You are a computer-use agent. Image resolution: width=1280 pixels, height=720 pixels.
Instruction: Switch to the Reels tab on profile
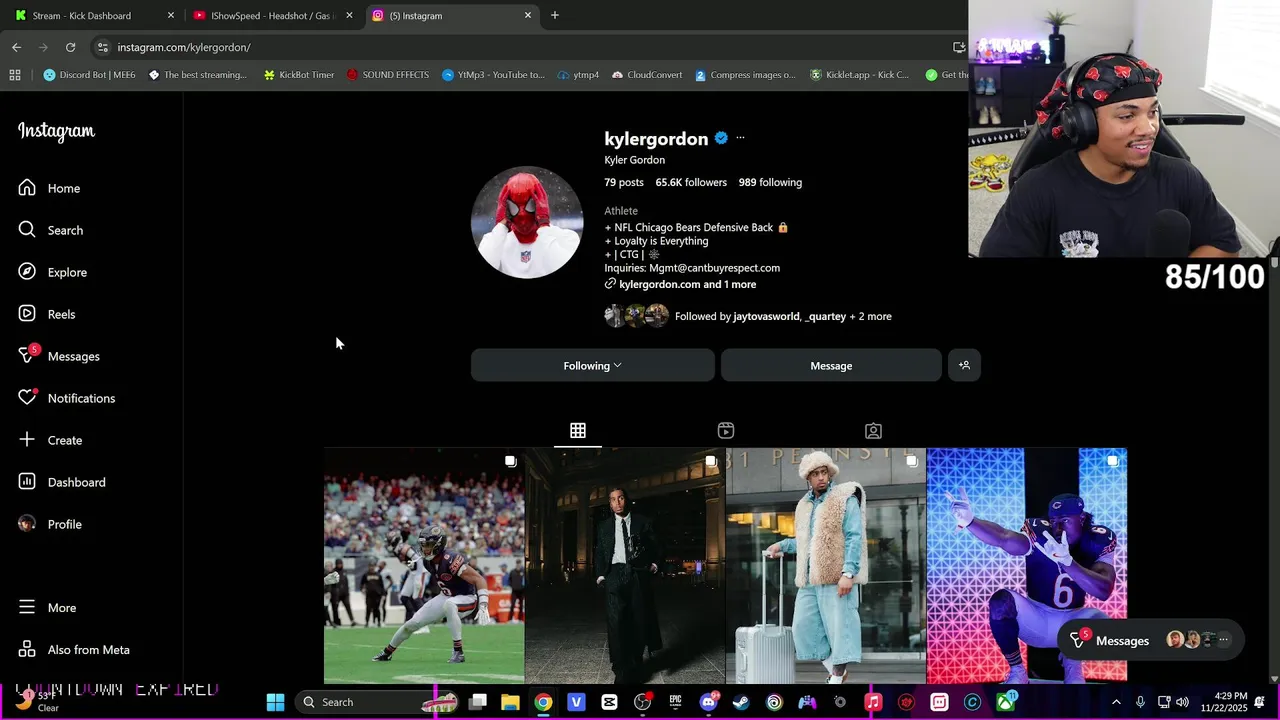point(726,430)
